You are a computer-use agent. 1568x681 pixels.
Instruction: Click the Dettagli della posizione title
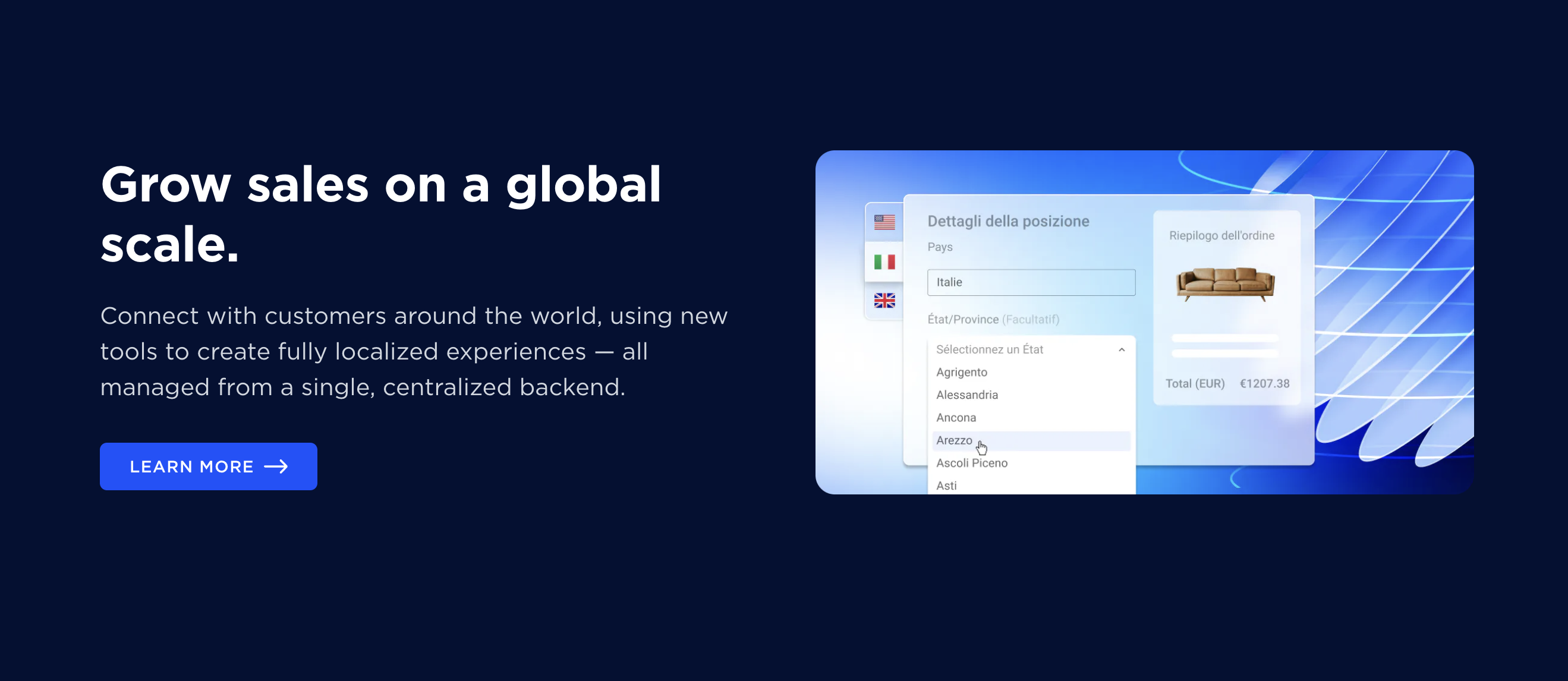[x=1008, y=221]
